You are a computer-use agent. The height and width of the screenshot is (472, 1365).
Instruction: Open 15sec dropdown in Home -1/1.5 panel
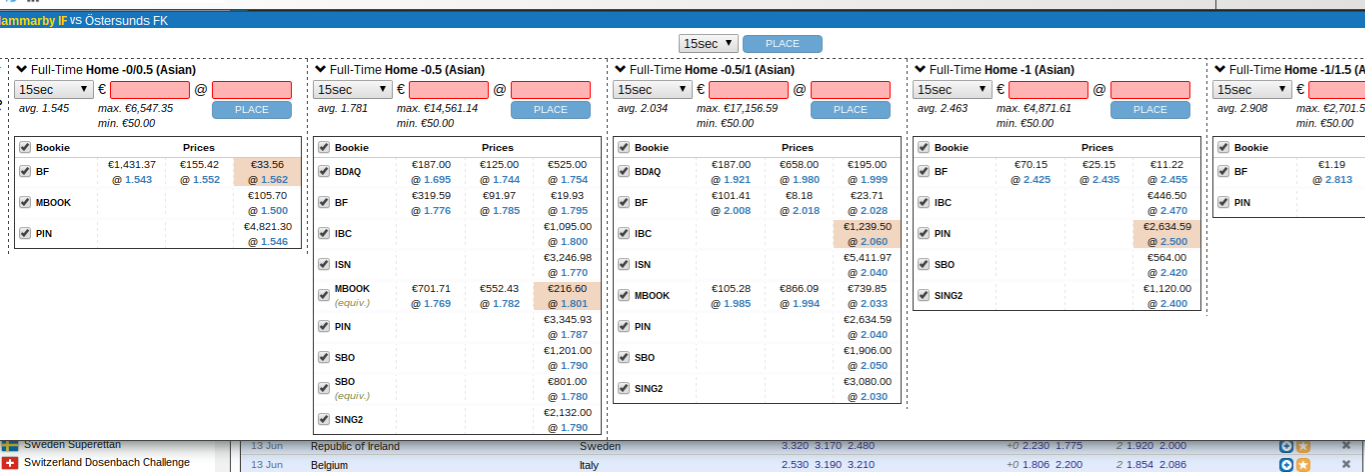click(x=1253, y=89)
